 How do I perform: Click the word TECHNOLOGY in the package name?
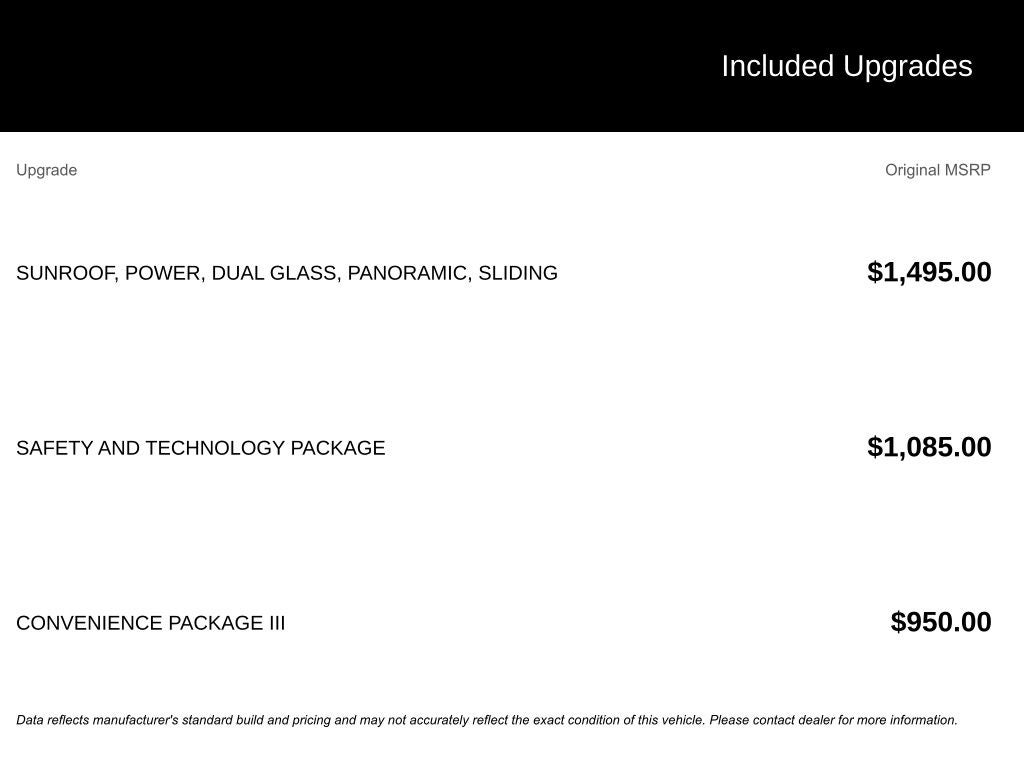pos(215,448)
